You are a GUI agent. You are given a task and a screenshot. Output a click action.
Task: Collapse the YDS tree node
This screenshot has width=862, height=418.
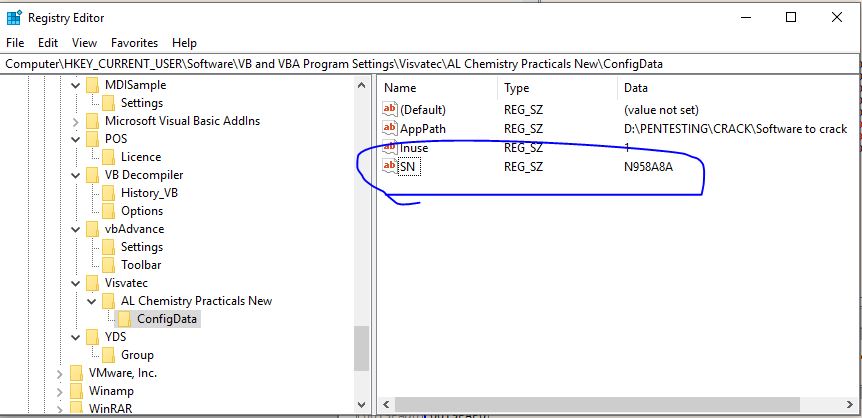click(x=75, y=337)
